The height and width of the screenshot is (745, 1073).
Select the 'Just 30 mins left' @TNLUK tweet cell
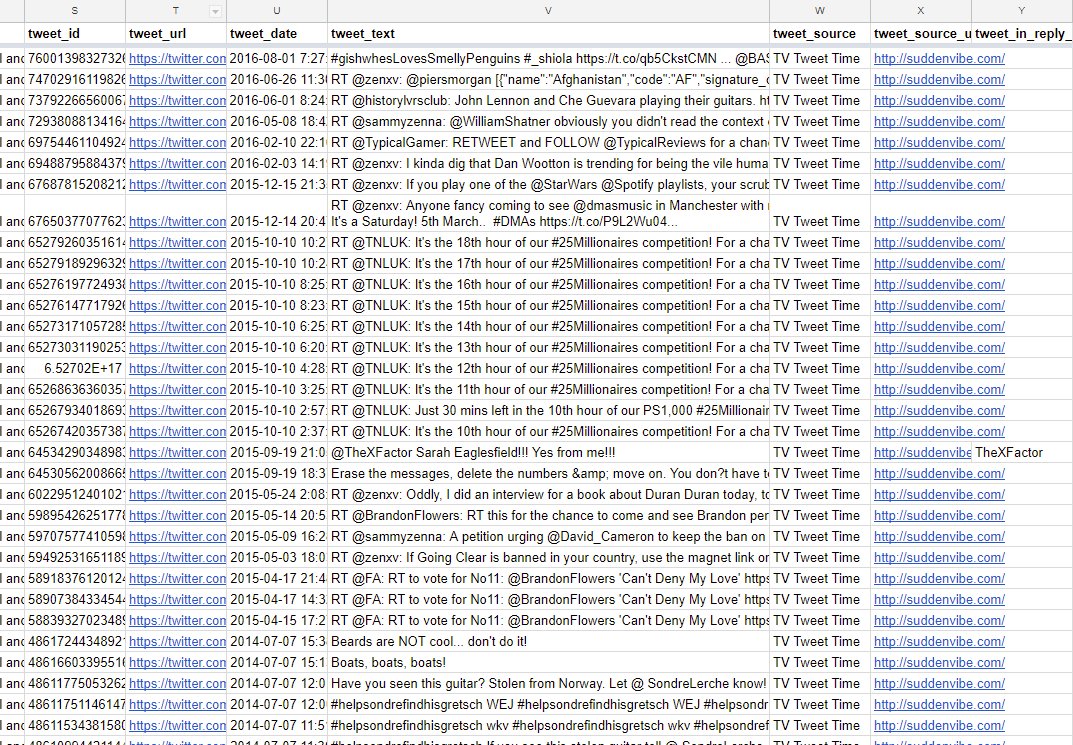pos(548,410)
